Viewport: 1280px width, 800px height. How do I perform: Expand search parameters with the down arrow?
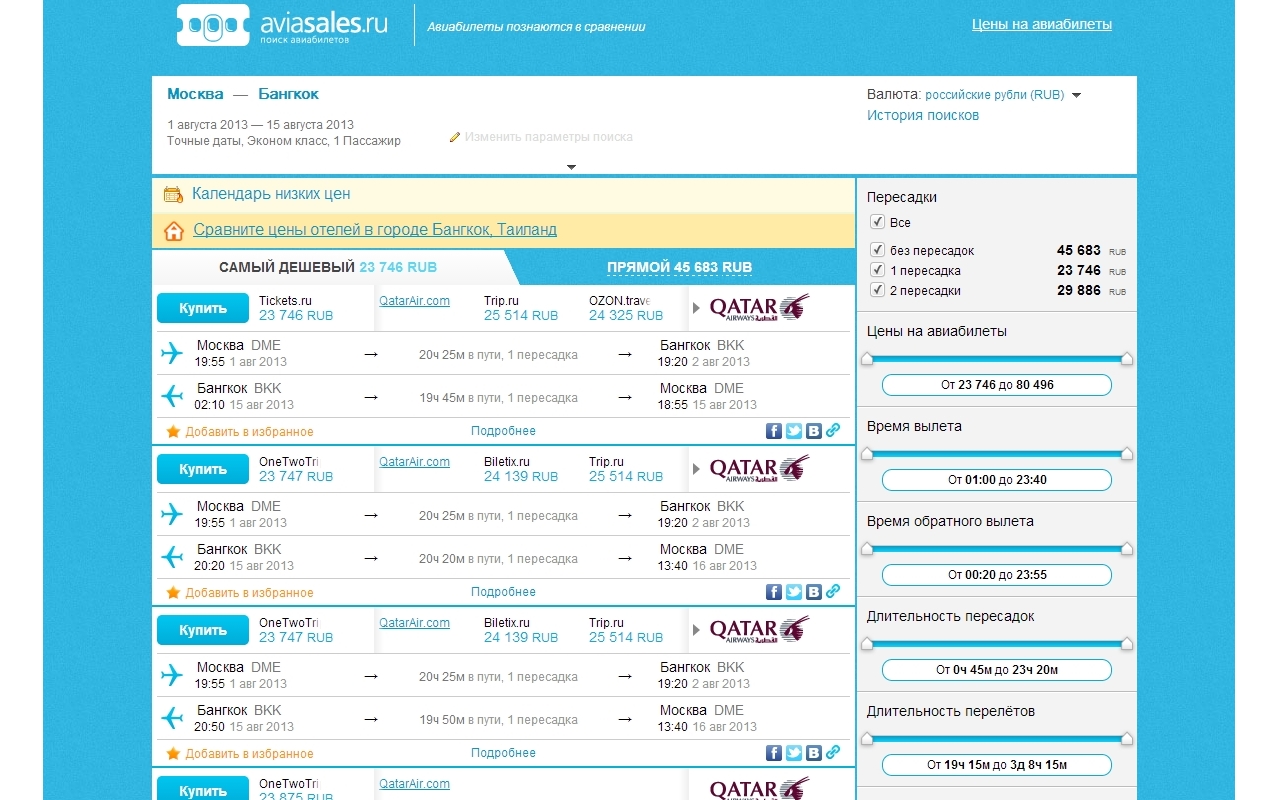pos(571,167)
